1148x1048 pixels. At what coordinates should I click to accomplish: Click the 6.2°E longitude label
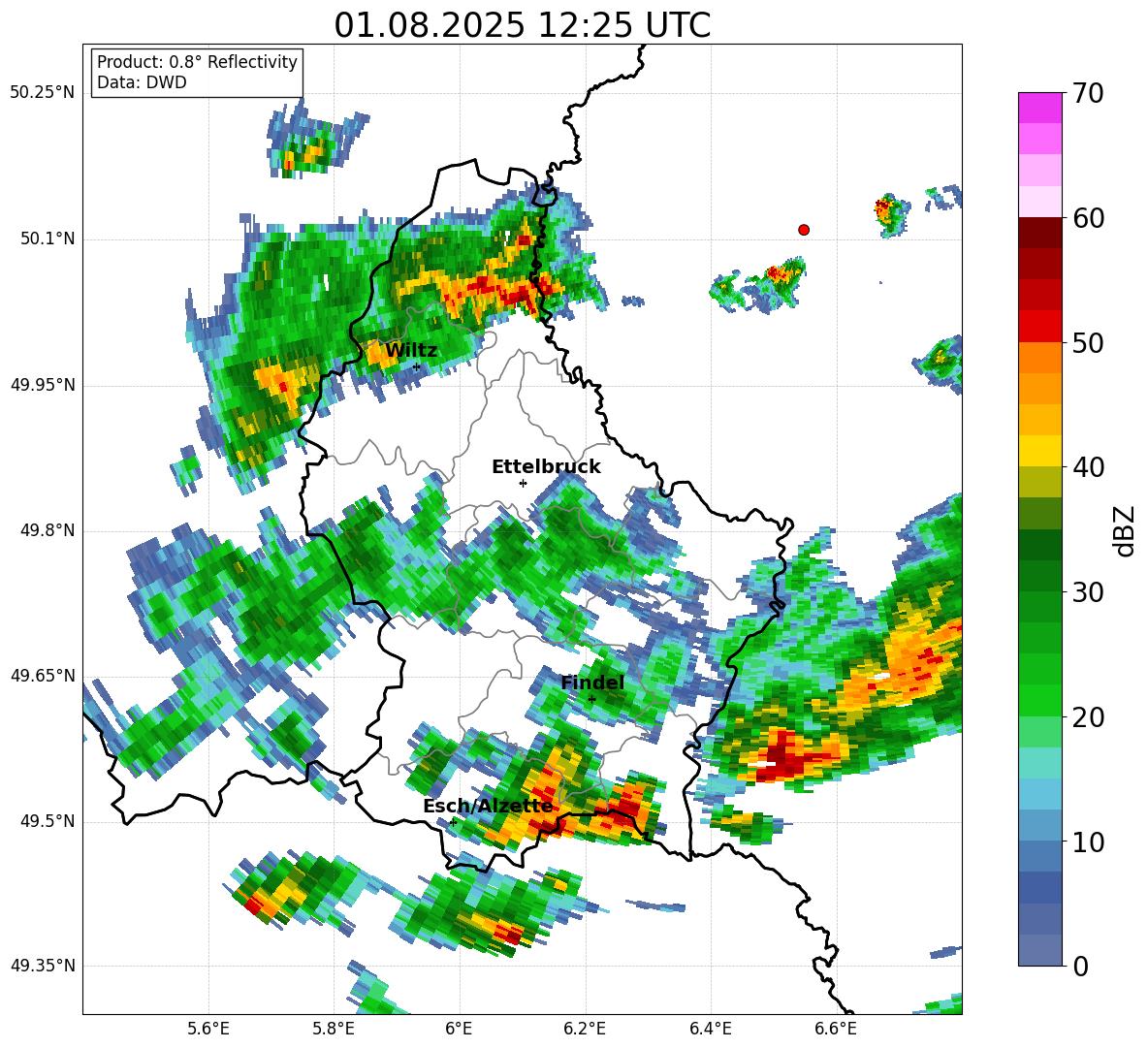point(585,1029)
